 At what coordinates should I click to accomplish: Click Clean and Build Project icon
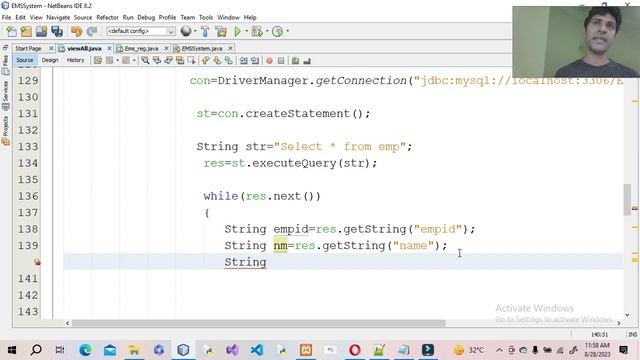pos(221,31)
